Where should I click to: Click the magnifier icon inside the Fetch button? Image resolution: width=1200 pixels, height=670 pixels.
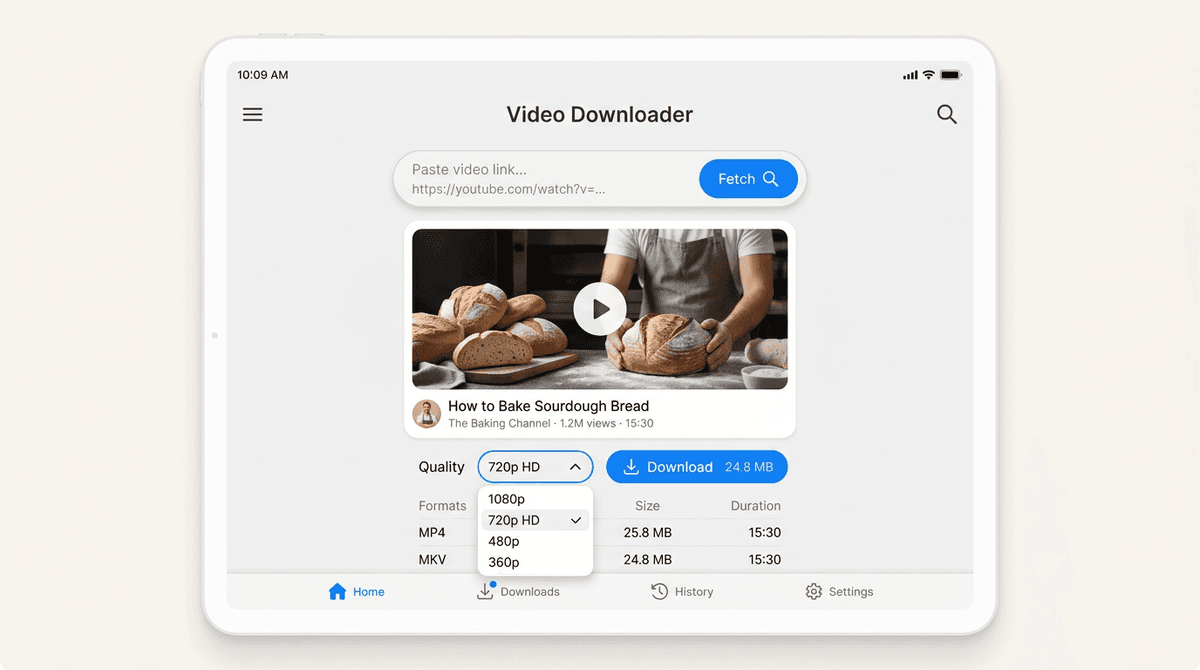point(770,178)
